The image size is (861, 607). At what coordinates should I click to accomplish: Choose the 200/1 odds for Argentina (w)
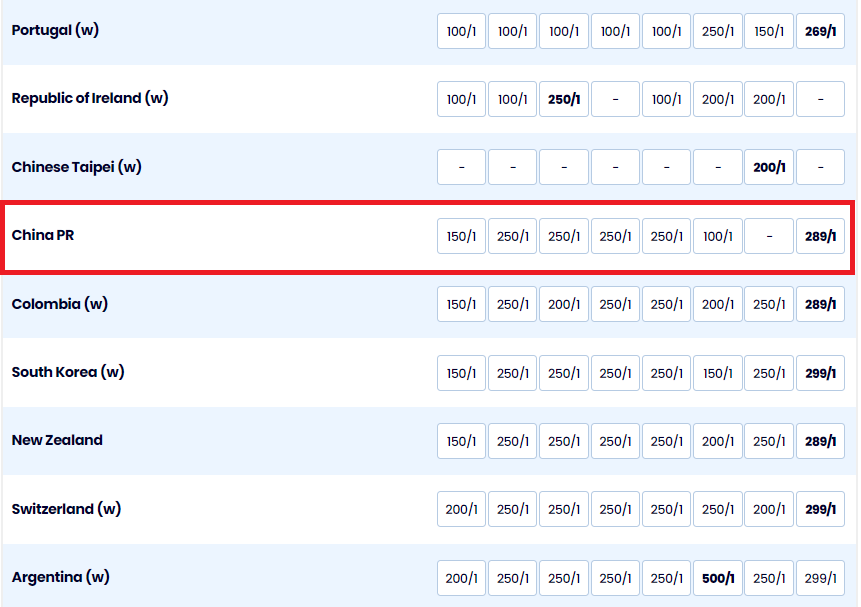point(461,578)
